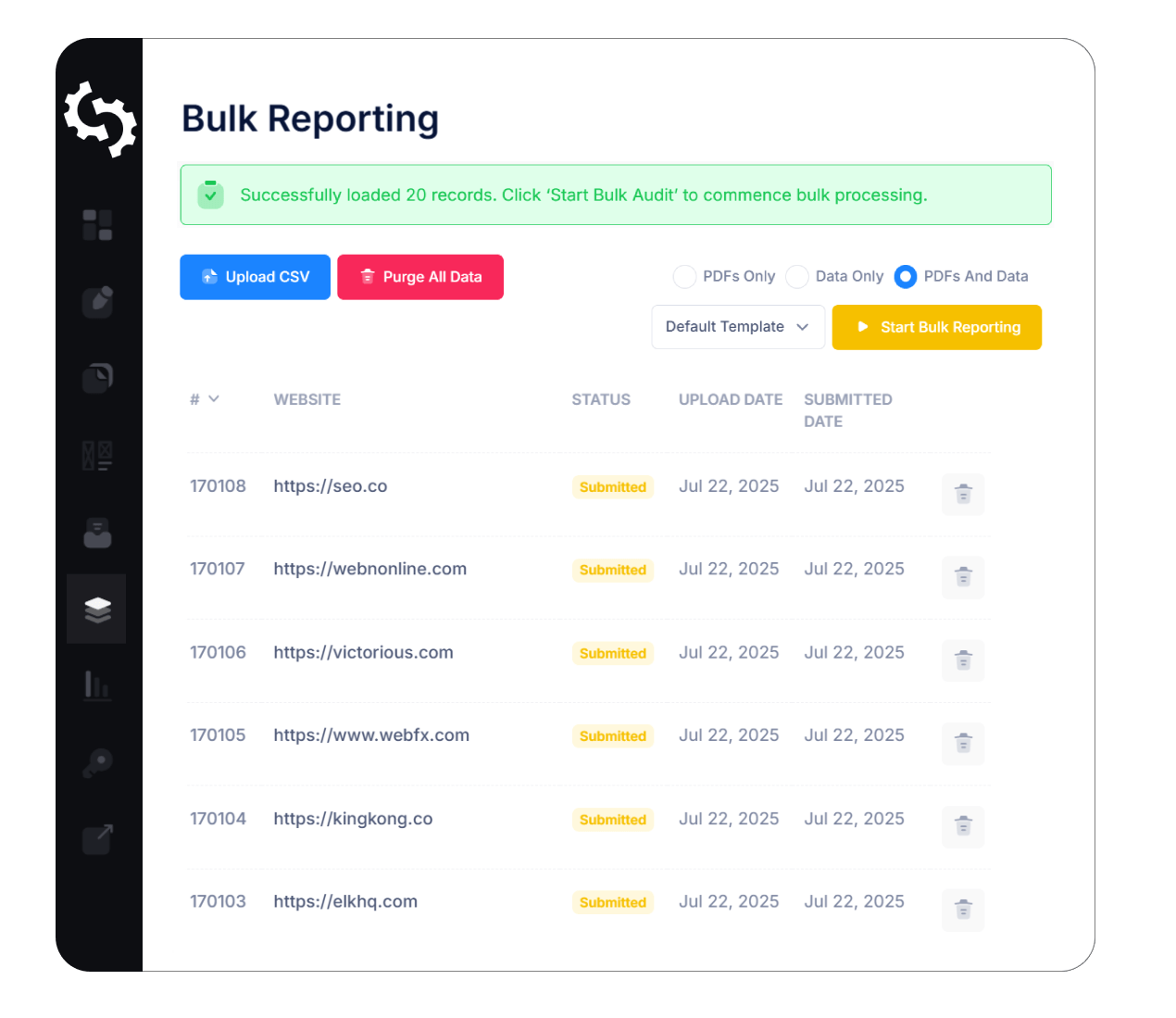The image size is (1176, 1018).
Task: Open the Default Template dropdown
Action: pyautogui.click(x=737, y=327)
